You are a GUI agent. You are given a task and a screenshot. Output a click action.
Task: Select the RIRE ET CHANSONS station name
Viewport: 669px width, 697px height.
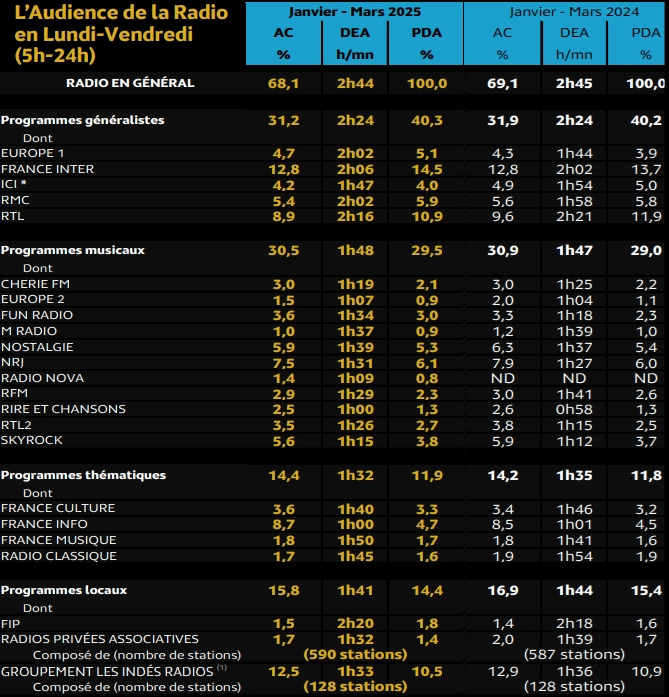63,410
